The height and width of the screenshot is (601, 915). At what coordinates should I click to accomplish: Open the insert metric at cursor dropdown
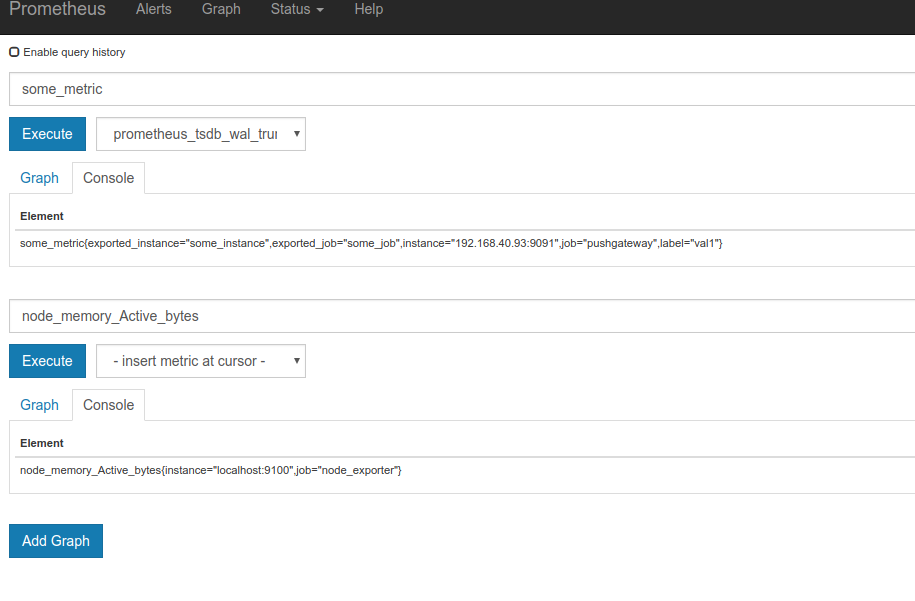(x=201, y=361)
